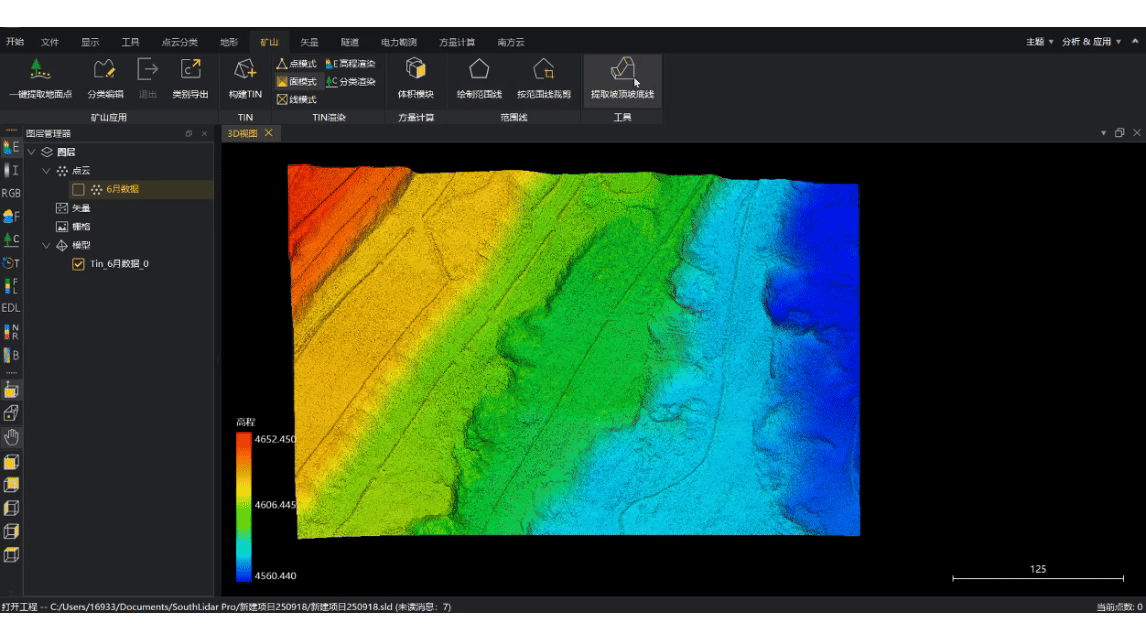
Task: Open the 主题 theme dropdown
Action: click(x=1039, y=42)
